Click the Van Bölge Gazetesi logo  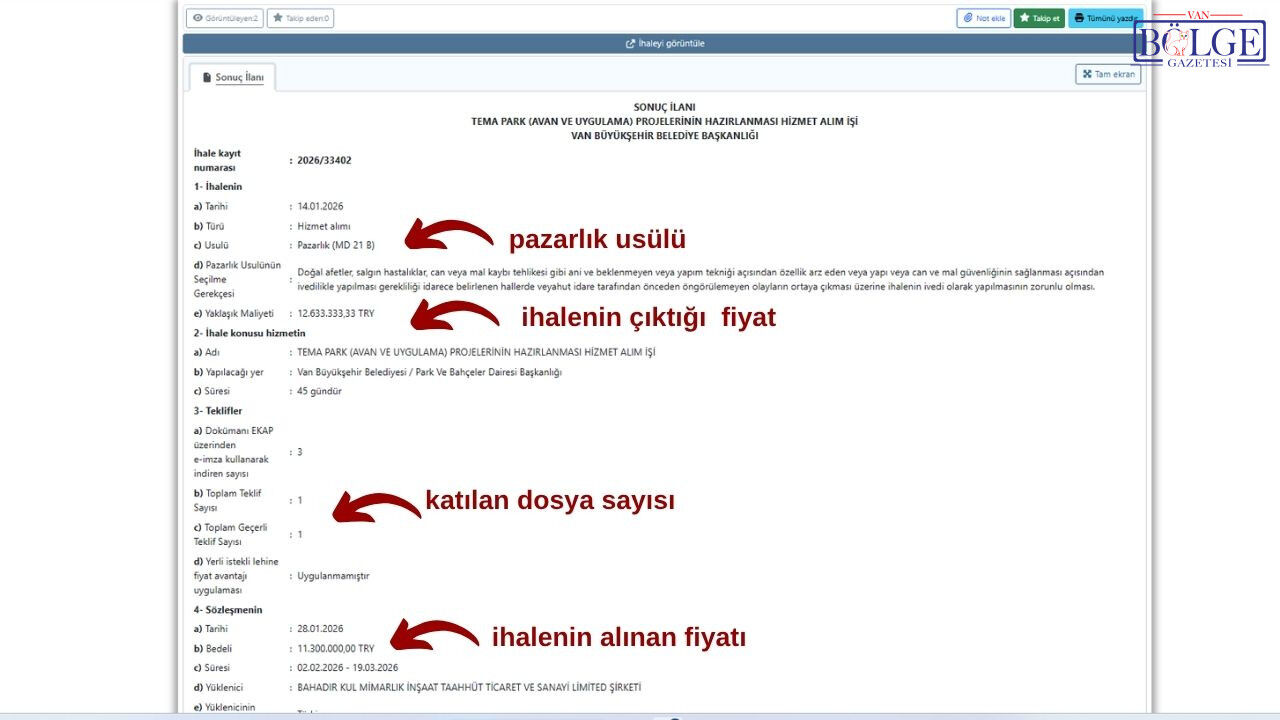(x=1199, y=40)
